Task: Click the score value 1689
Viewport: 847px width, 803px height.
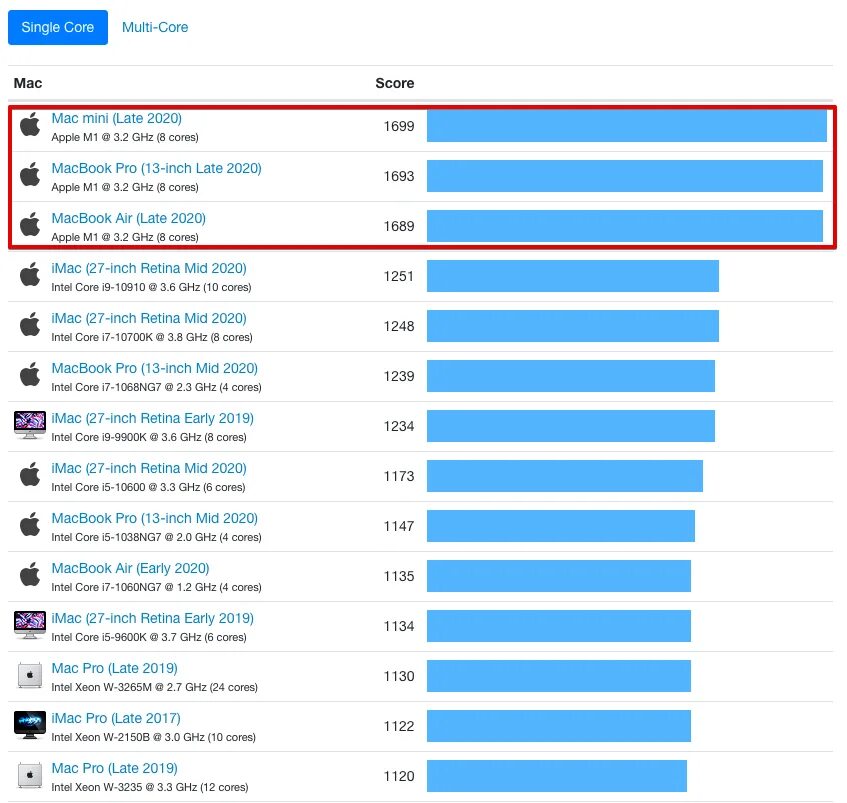Action: click(399, 226)
